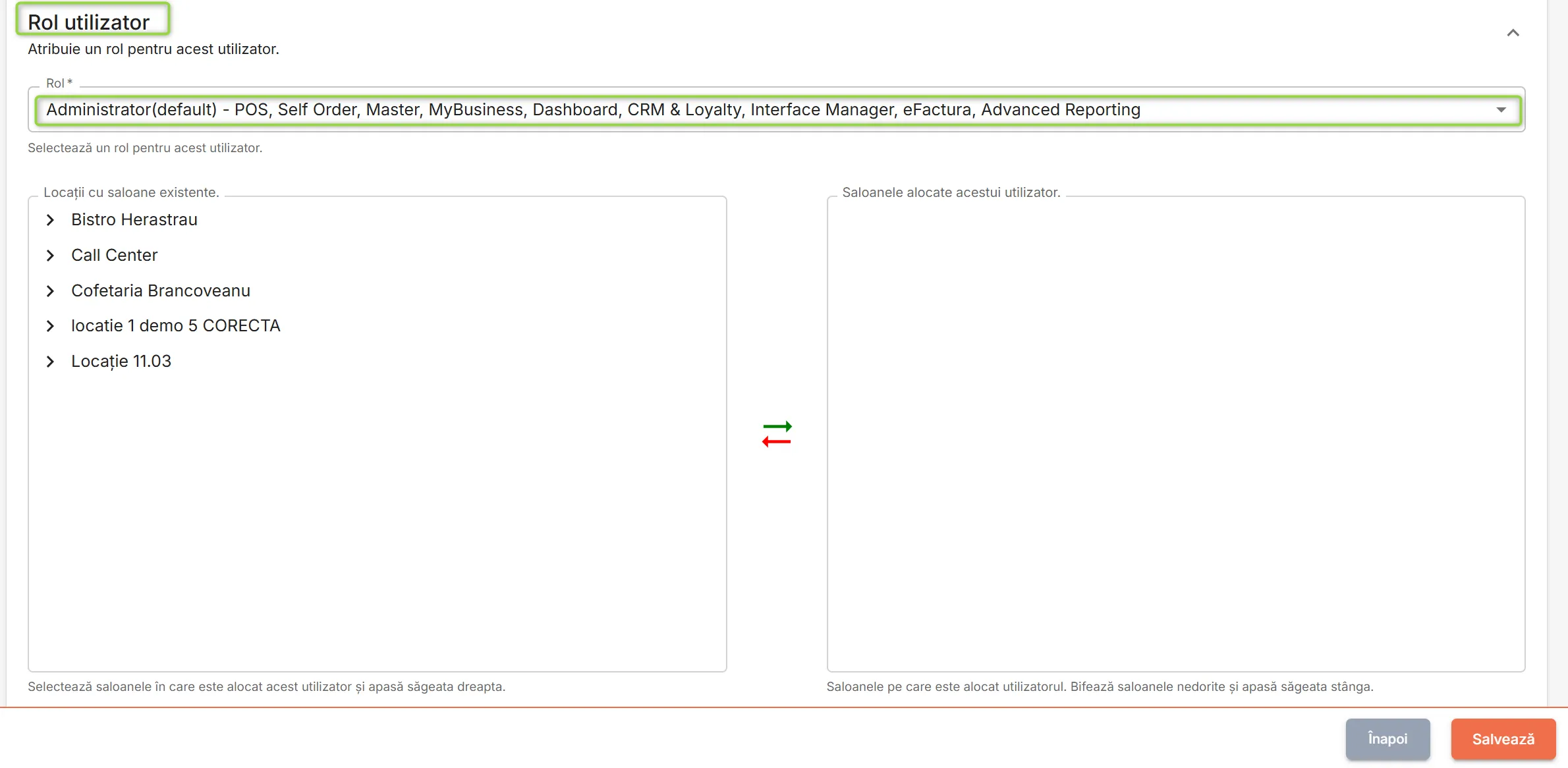Click the Înapoi button
1568x768 pixels.
coord(1387,739)
